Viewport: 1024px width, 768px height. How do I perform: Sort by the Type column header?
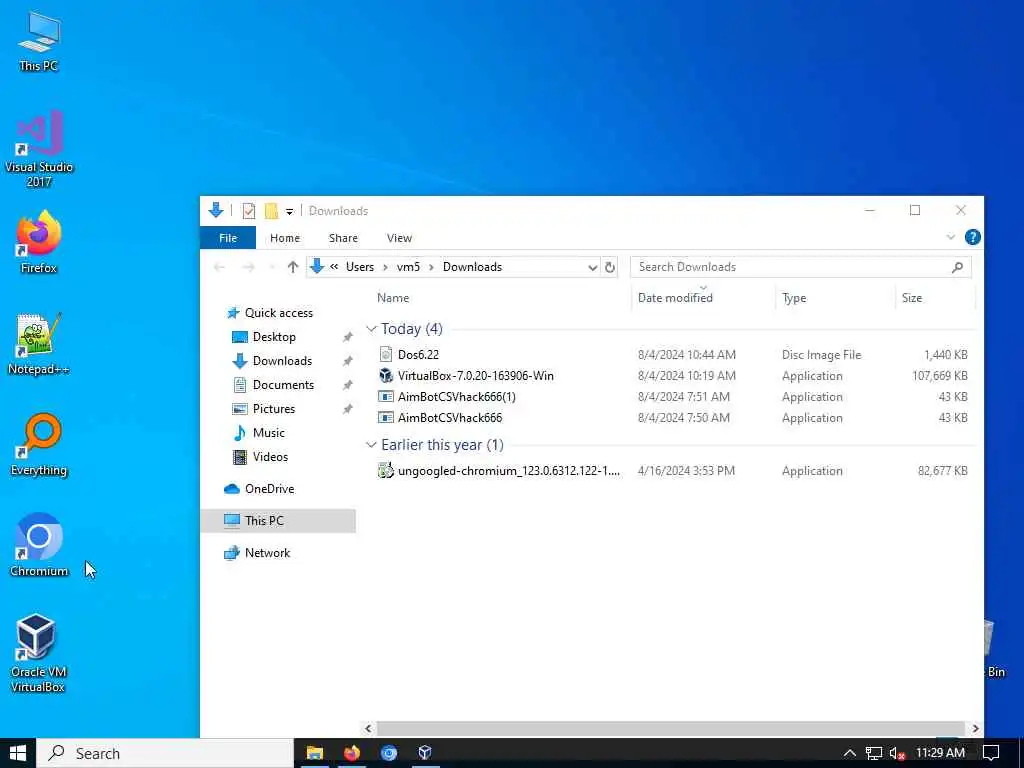(794, 298)
